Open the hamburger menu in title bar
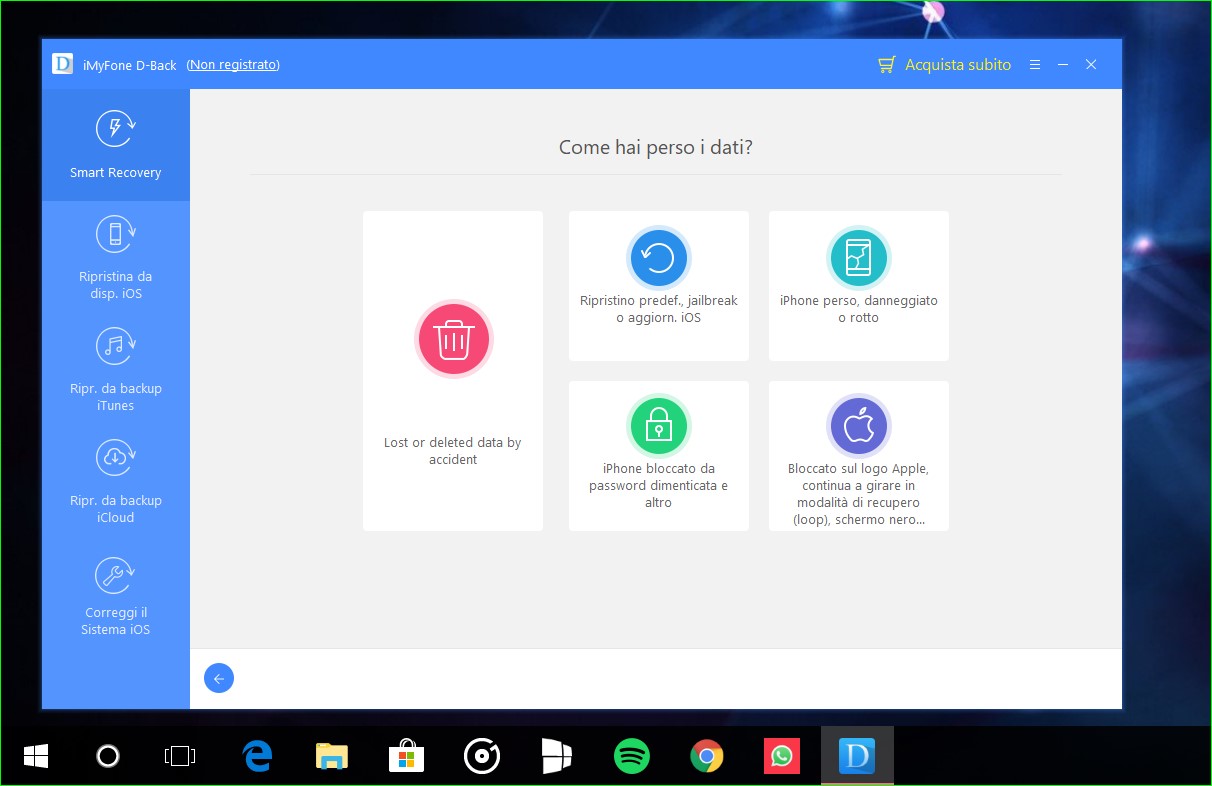Image resolution: width=1212 pixels, height=786 pixels. (1035, 64)
